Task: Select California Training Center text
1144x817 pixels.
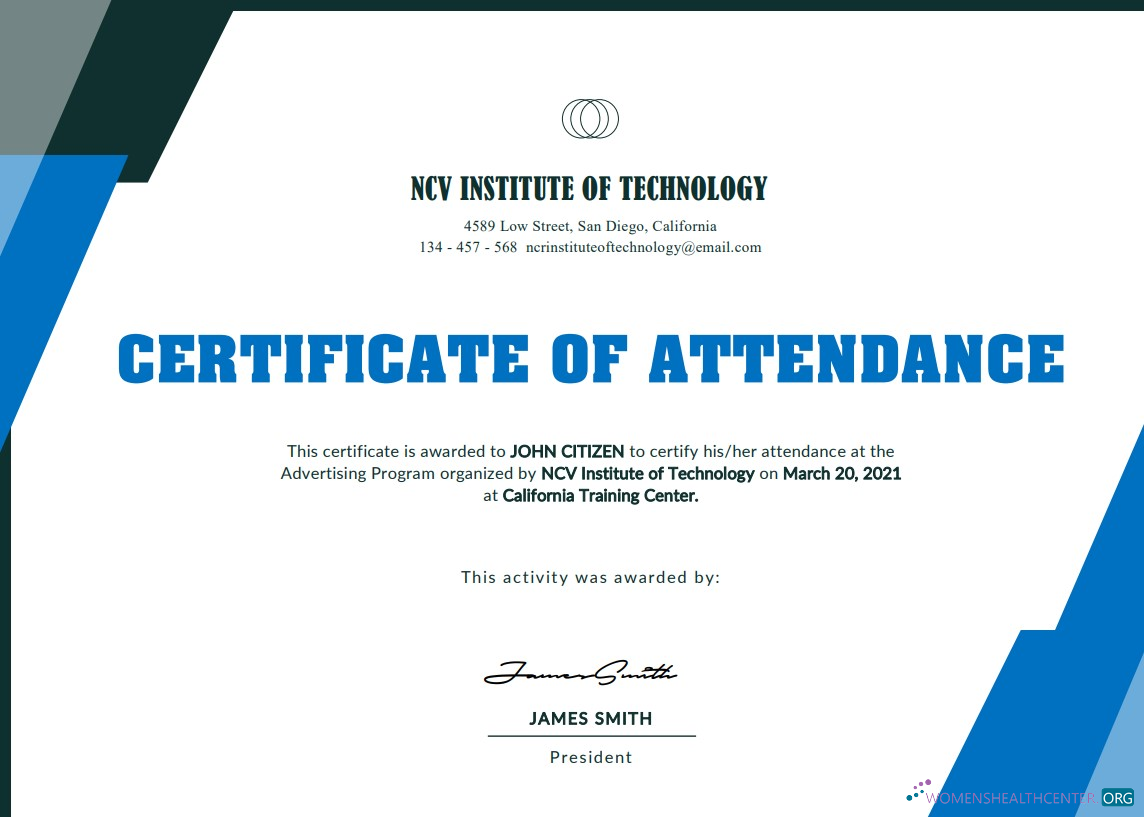Action: 599,495
